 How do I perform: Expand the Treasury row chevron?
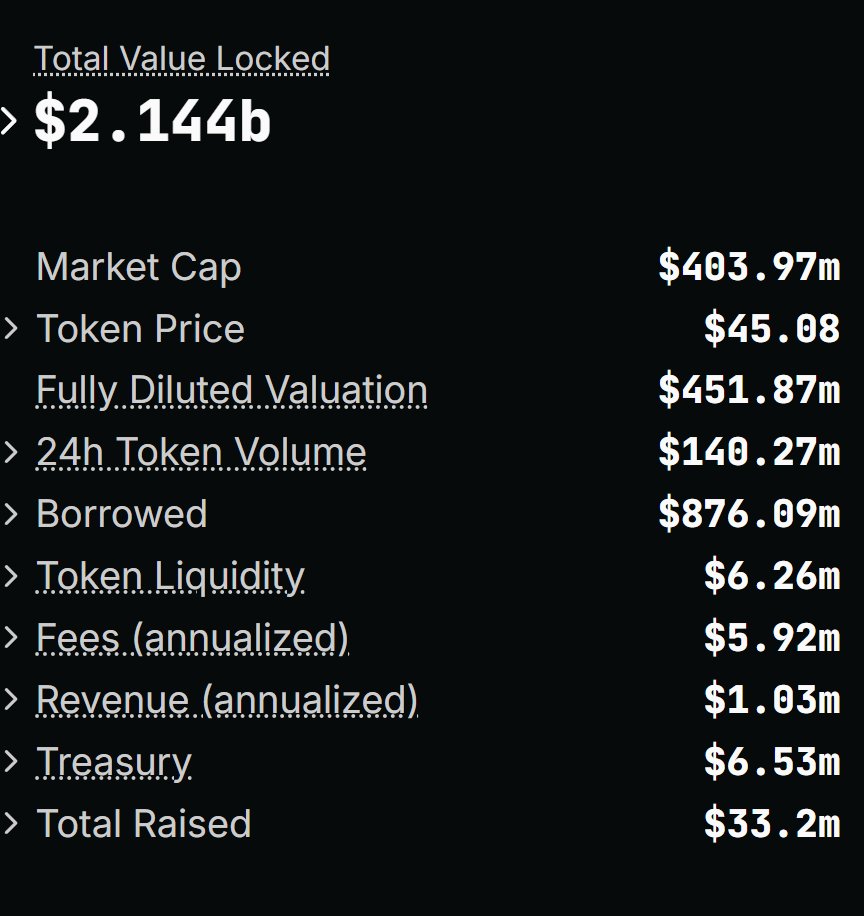(x=11, y=762)
